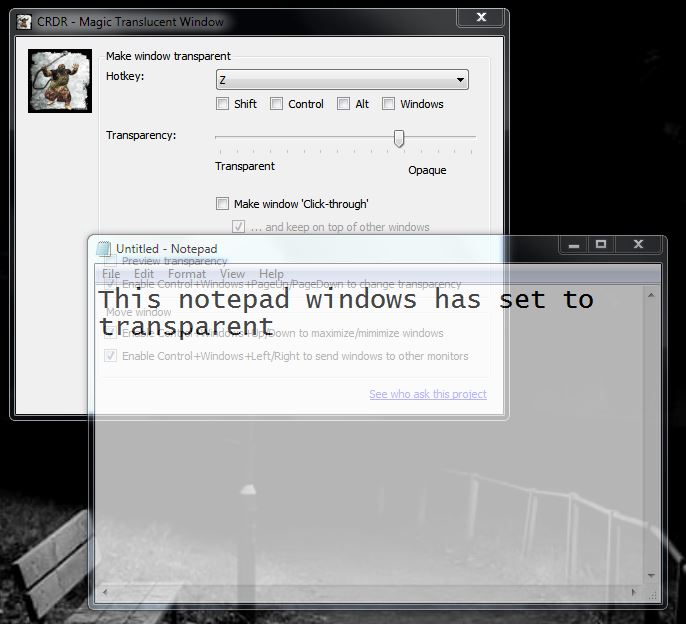Open Notepad Edit menu
This screenshot has width=686, height=624.
144,274
